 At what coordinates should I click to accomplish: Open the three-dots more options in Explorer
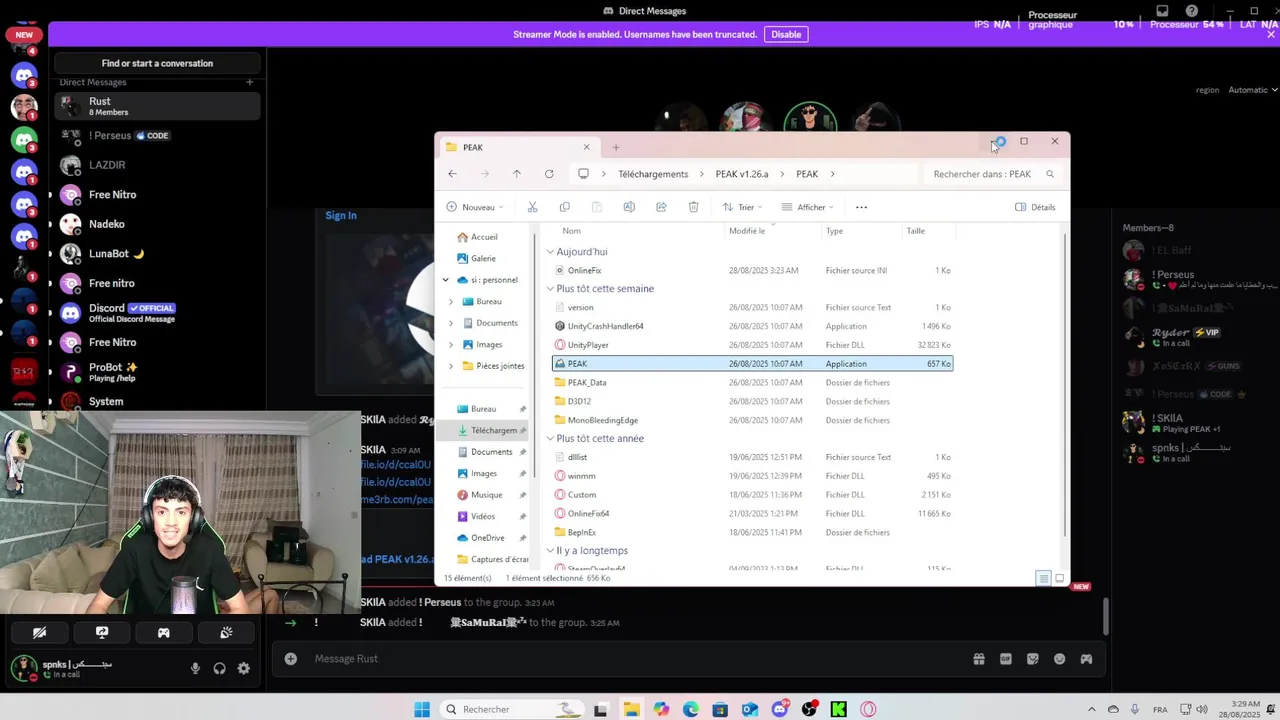861,207
